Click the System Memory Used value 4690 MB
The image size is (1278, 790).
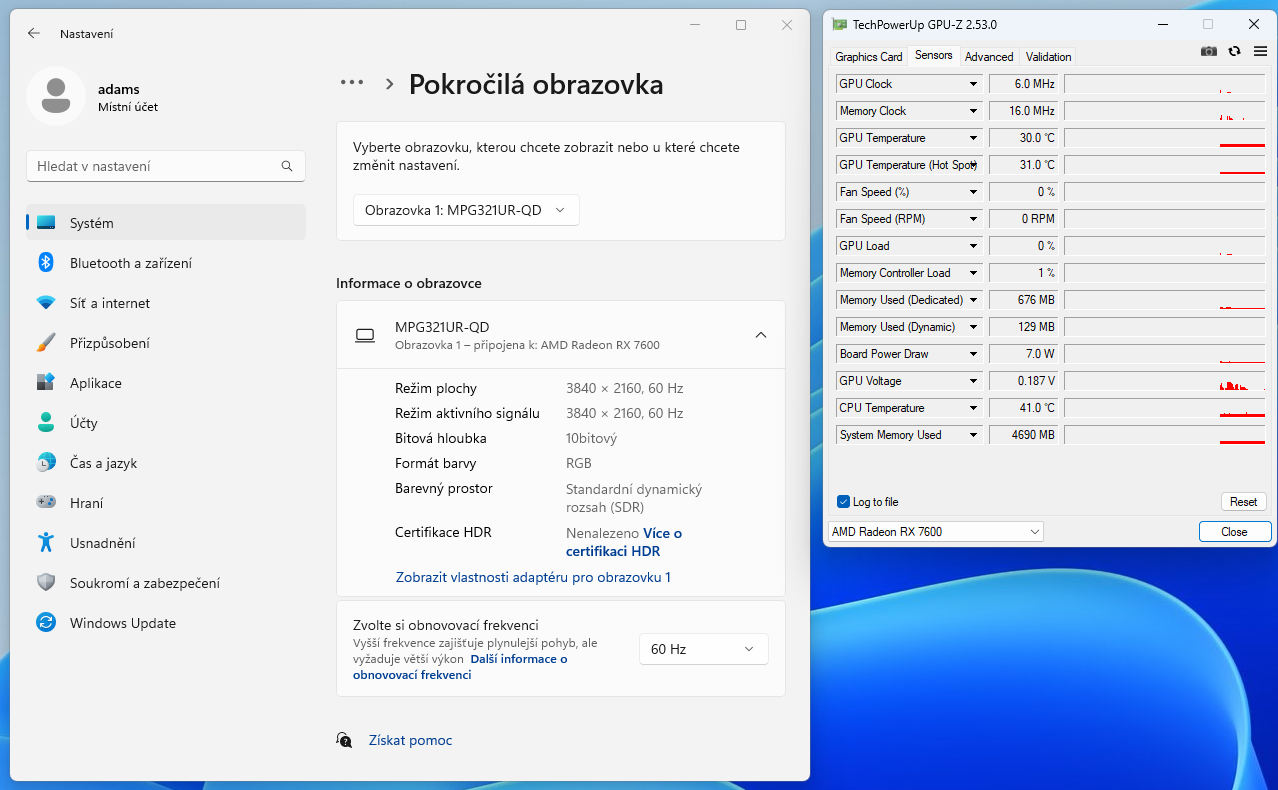point(1024,435)
